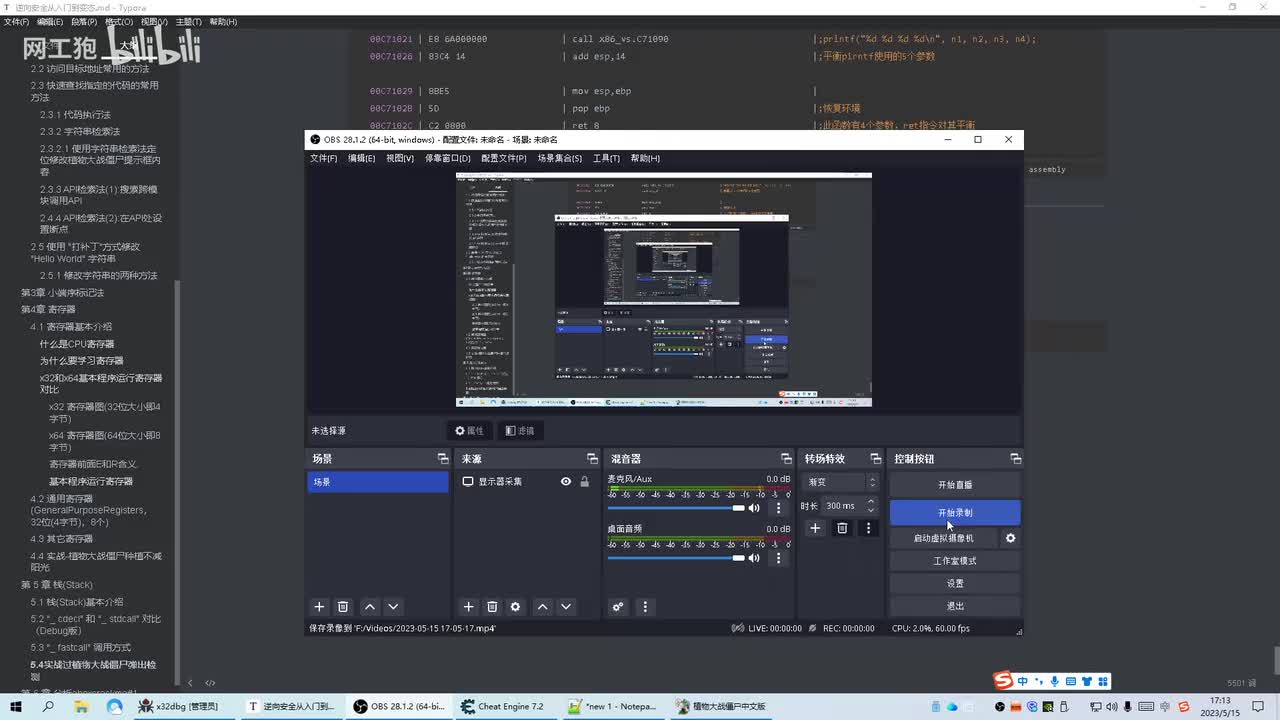
Task: Open advanced audio properties gears icon
Action: [618, 607]
